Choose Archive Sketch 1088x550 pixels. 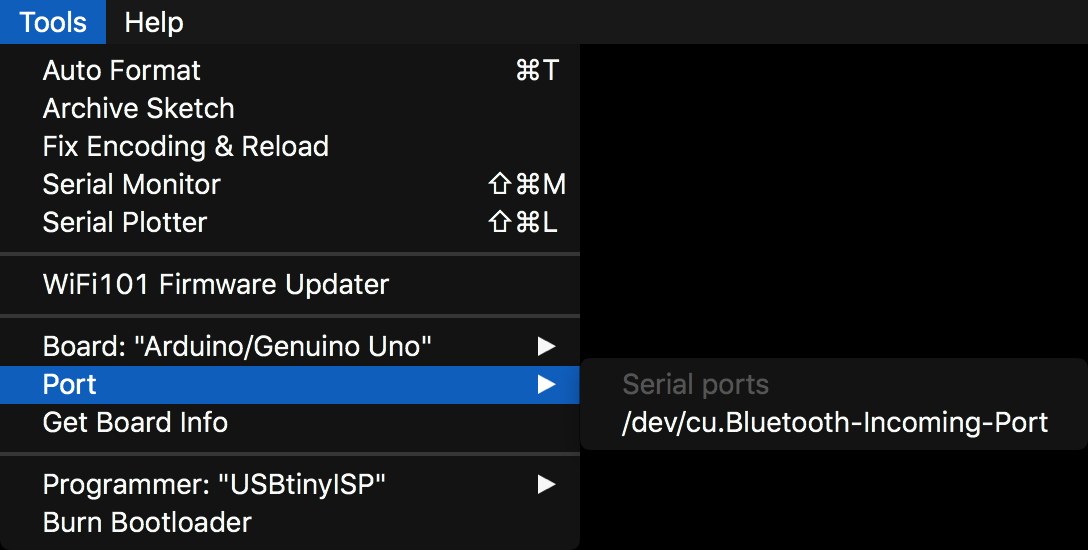click(138, 109)
